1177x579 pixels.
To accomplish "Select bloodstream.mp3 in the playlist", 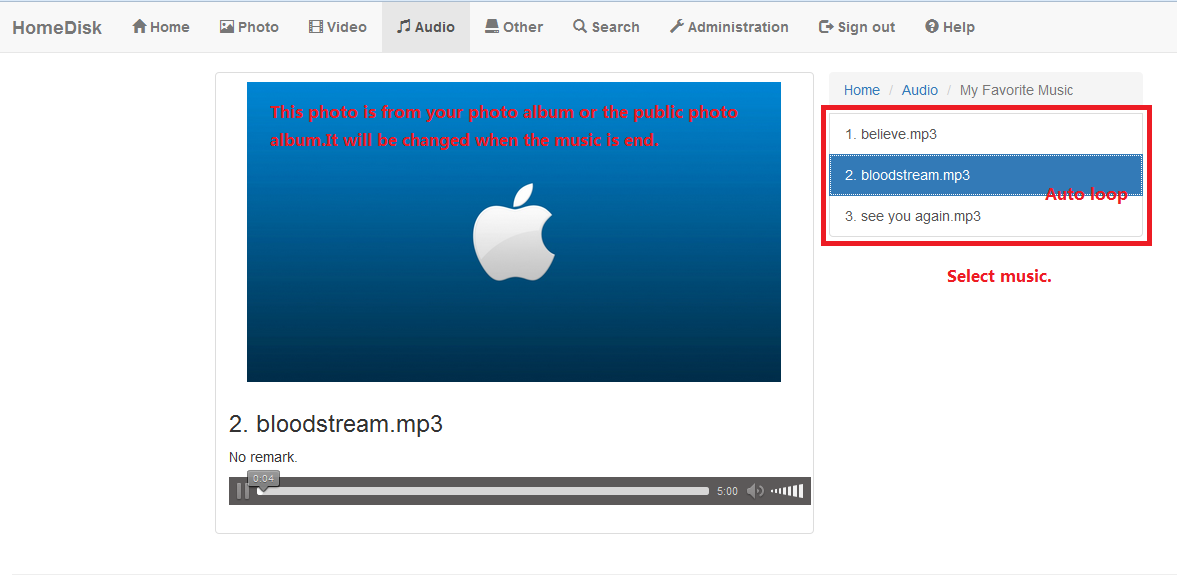I will (x=986, y=175).
